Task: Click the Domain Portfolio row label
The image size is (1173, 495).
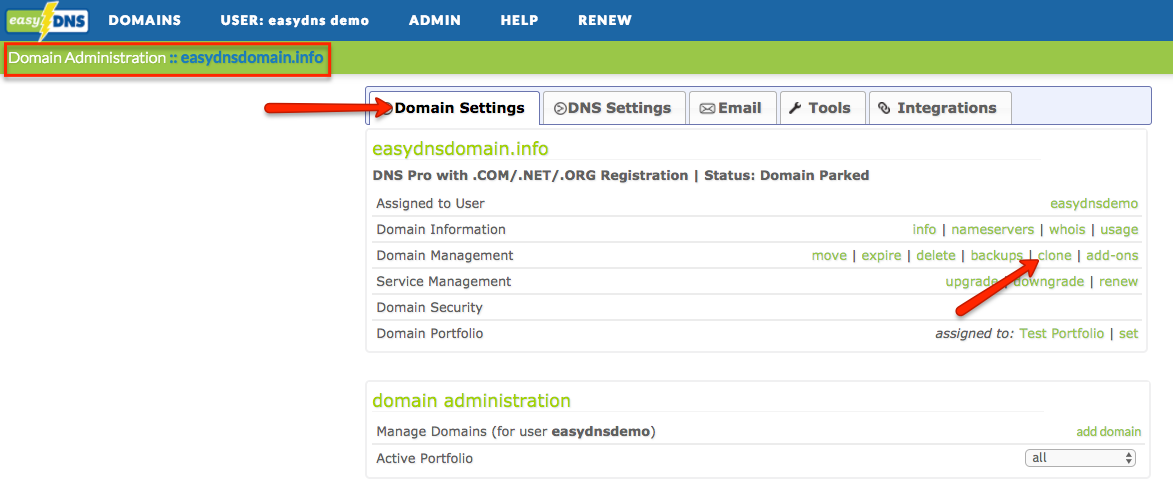Action: point(429,333)
